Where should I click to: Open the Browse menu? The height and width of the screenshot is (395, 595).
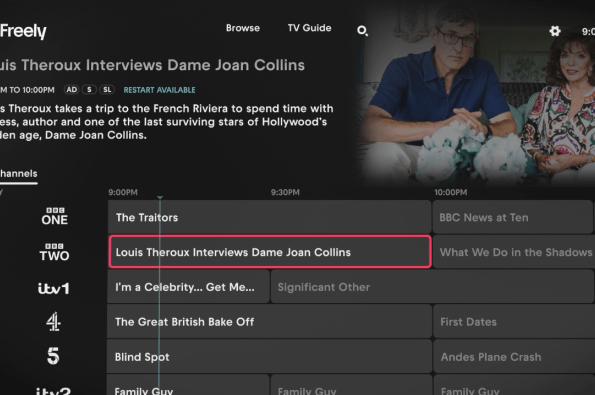point(243,28)
